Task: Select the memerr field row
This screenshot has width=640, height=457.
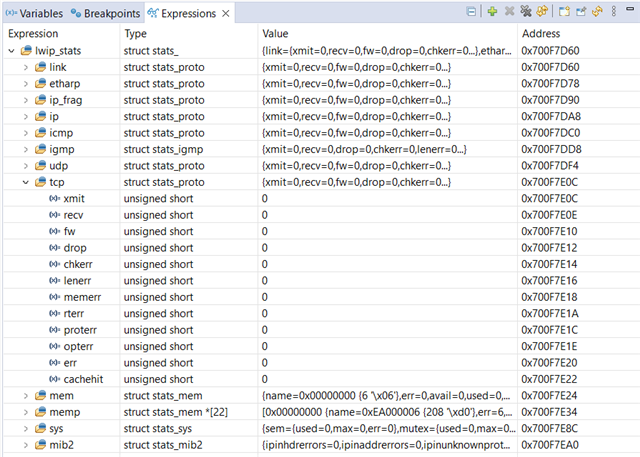Action: 322,297
